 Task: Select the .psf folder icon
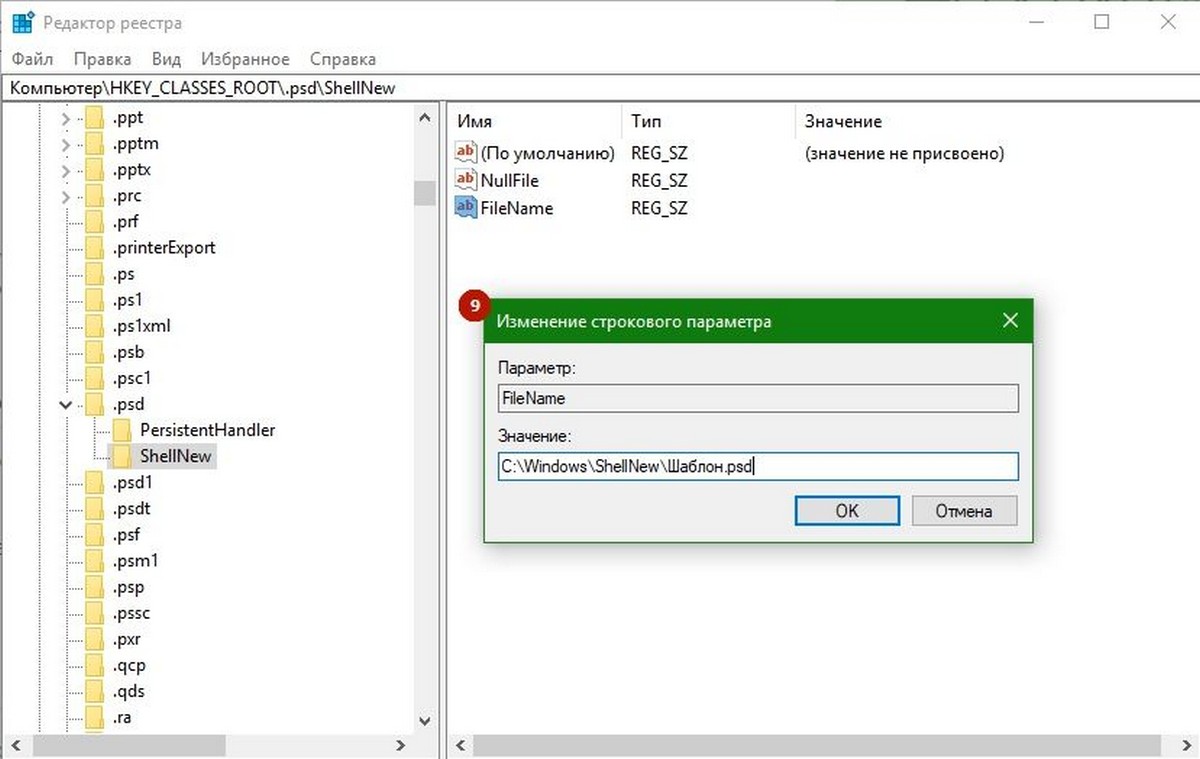pos(95,535)
